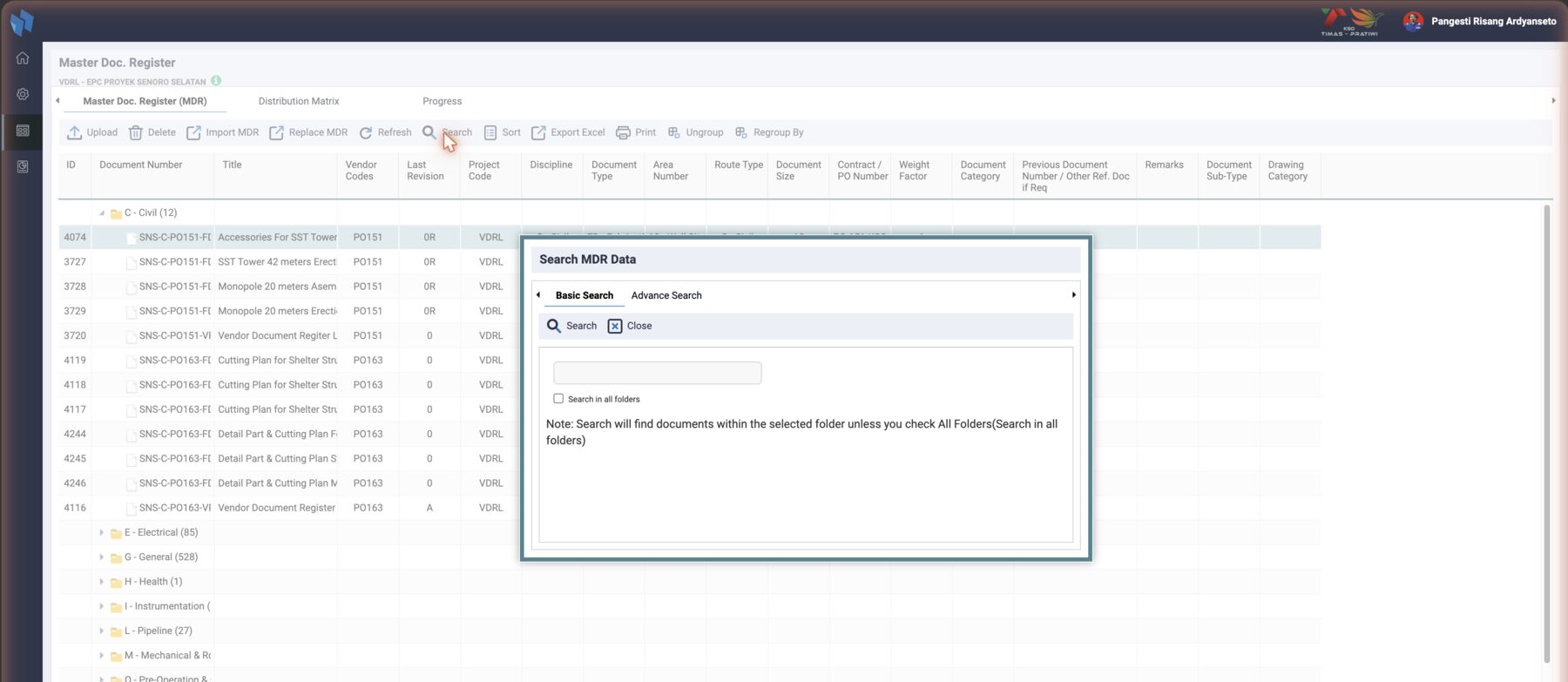Select the Basic Search tab
This screenshot has width=1568, height=682.
(585, 295)
